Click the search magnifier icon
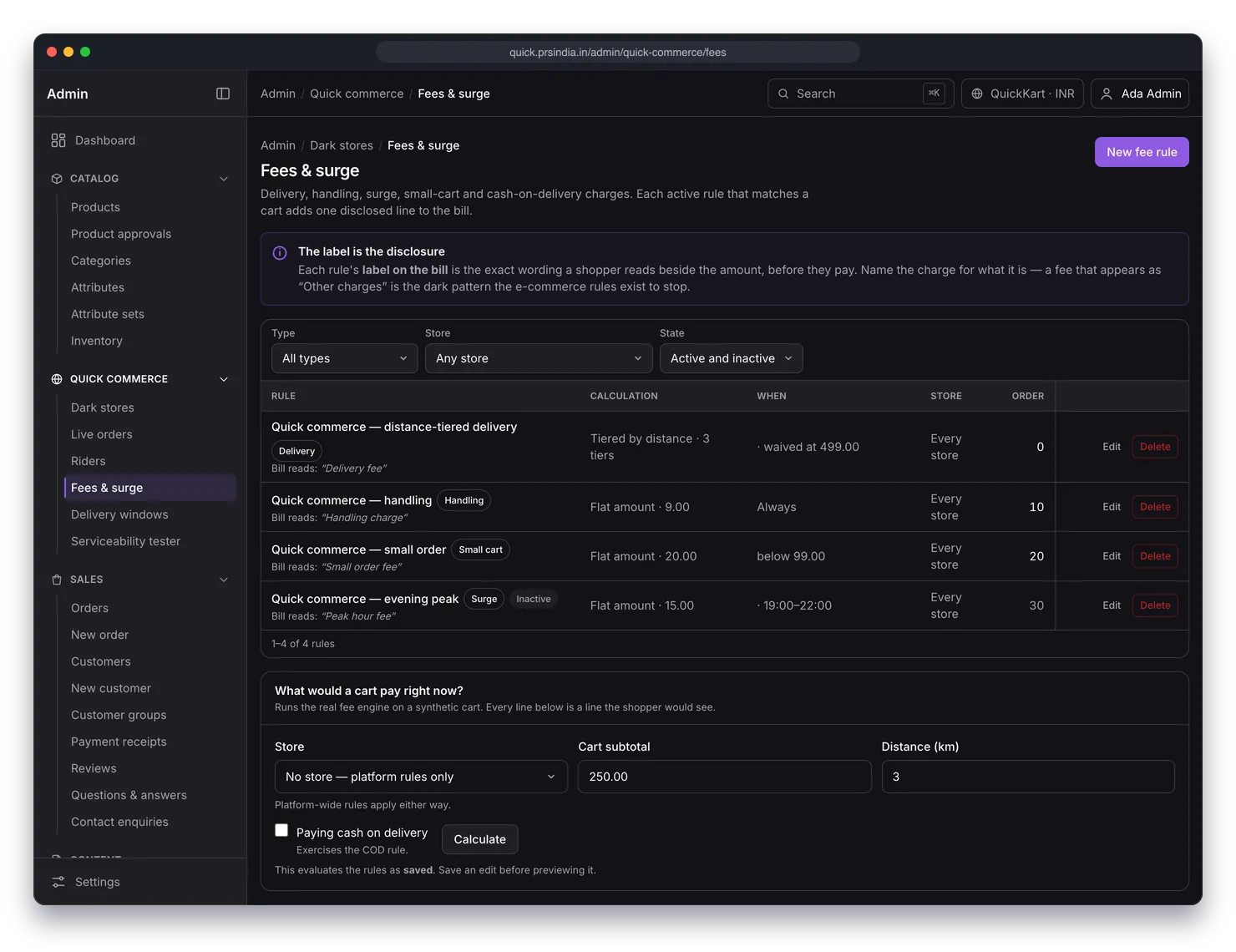Screen dimensions: 1236x952 (783, 94)
